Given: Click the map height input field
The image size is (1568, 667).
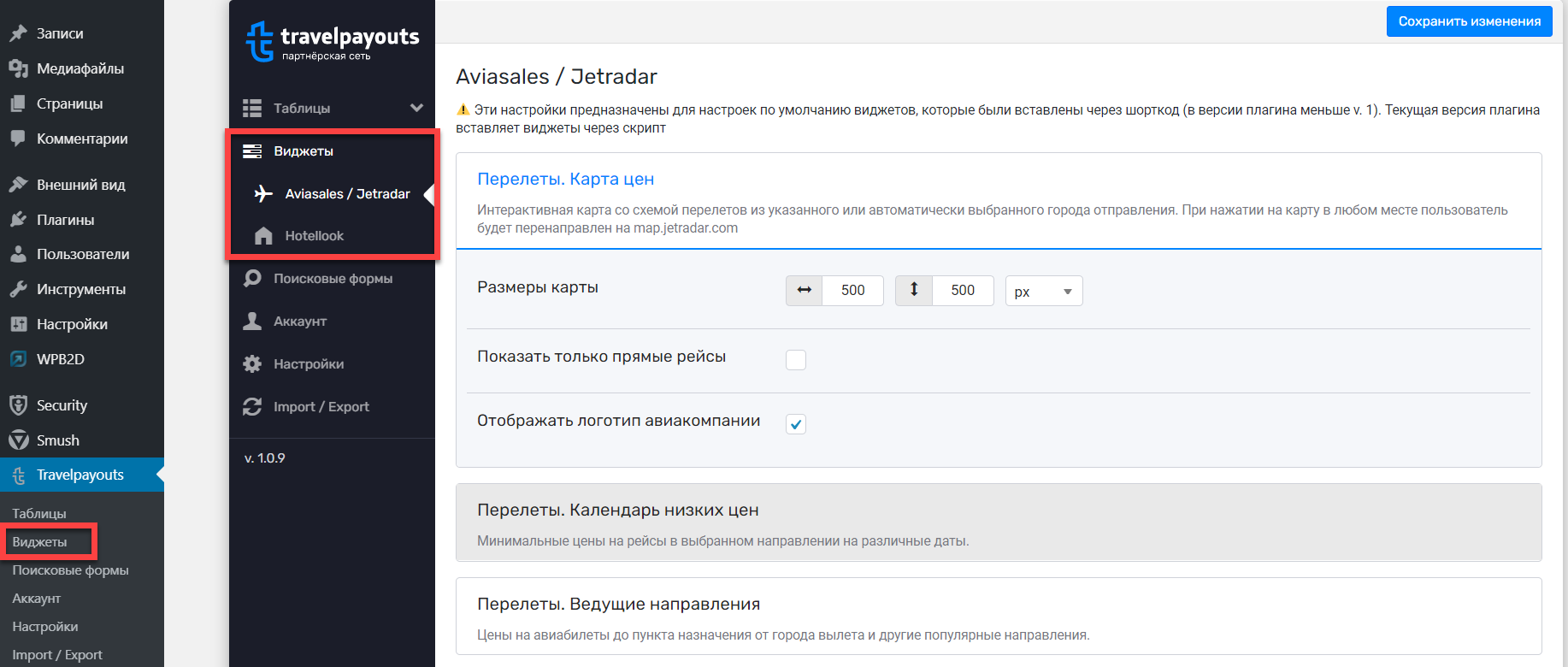Looking at the screenshot, I should tap(963, 290).
